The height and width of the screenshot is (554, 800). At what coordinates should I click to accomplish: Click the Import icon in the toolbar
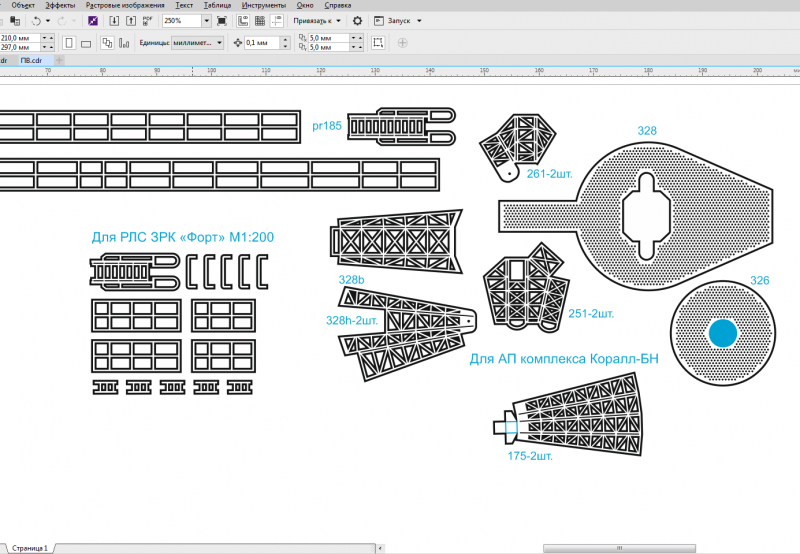[115, 20]
